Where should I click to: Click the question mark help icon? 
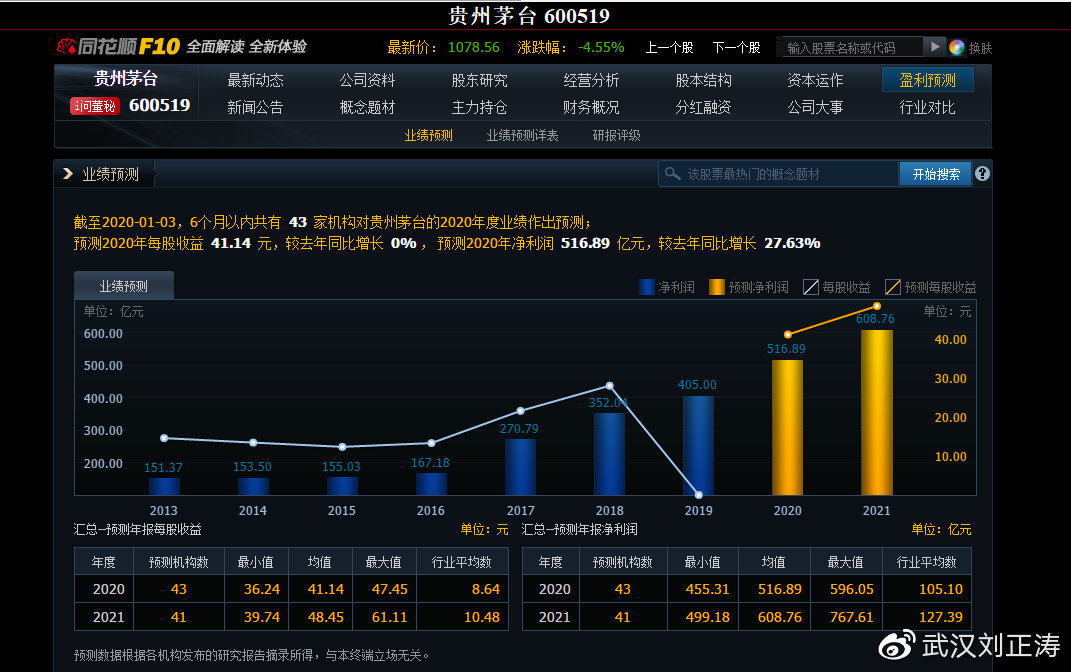pos(981,173)
